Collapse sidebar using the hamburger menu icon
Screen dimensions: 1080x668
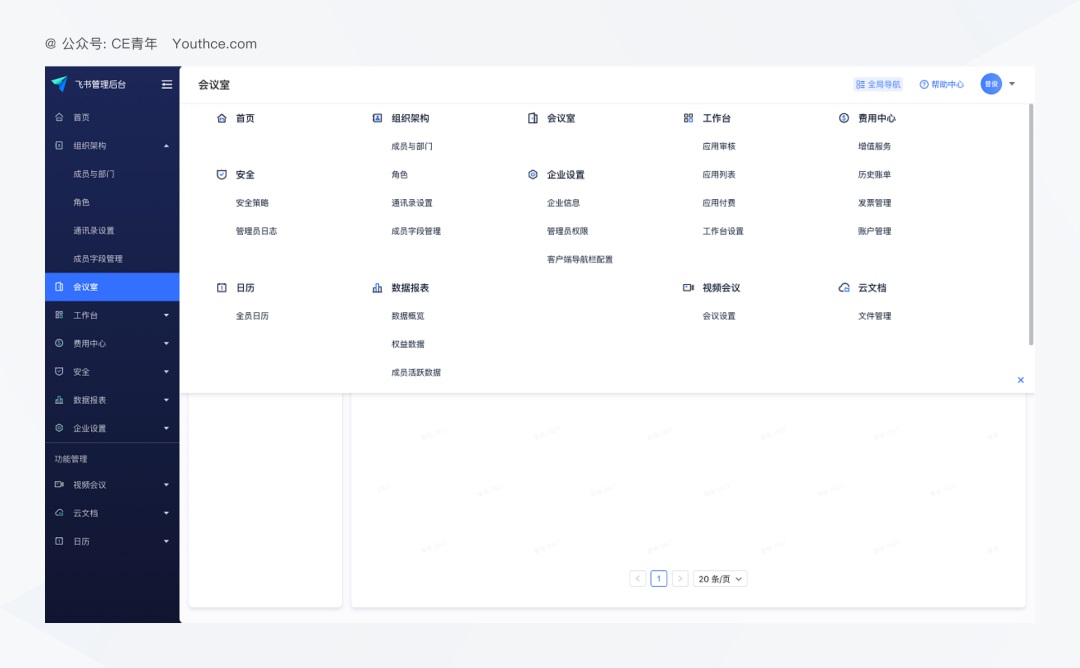[167, 84]
